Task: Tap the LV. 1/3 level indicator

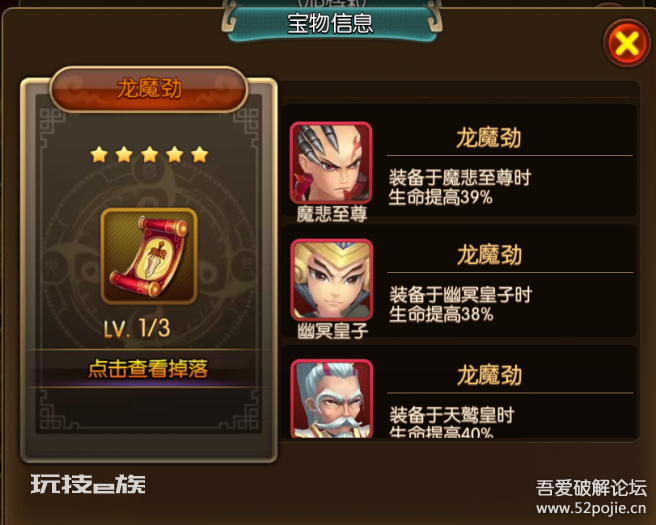Action: (137, 328)
